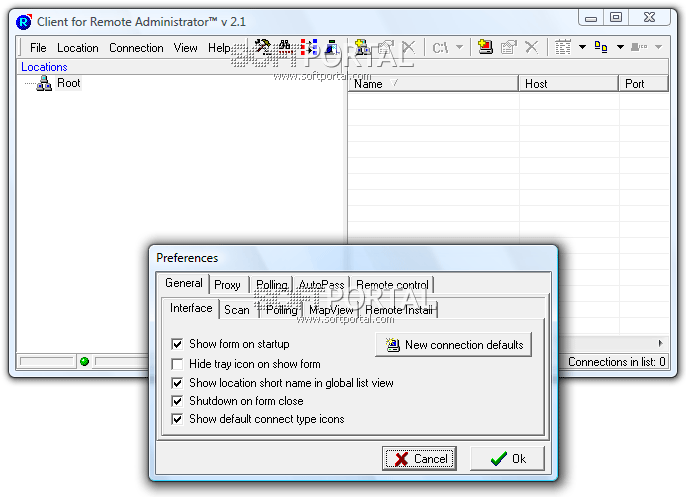Viewport: 686px width, 497px height.
Task: Click the grayed location properties icon
Action: [385, 46]
